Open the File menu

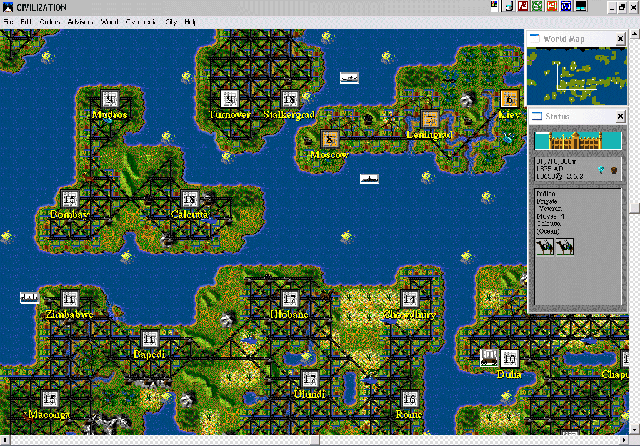tap(8, 22)
